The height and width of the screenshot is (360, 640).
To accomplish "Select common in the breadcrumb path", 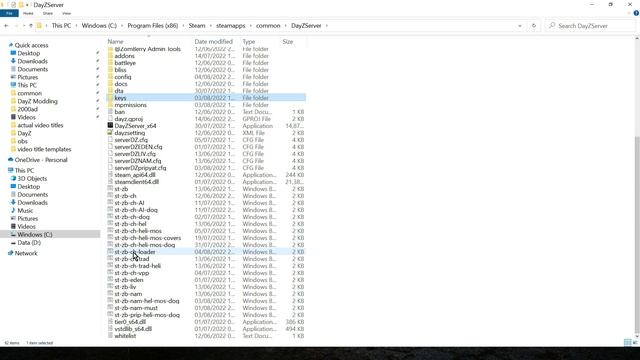I will (268, 26).
